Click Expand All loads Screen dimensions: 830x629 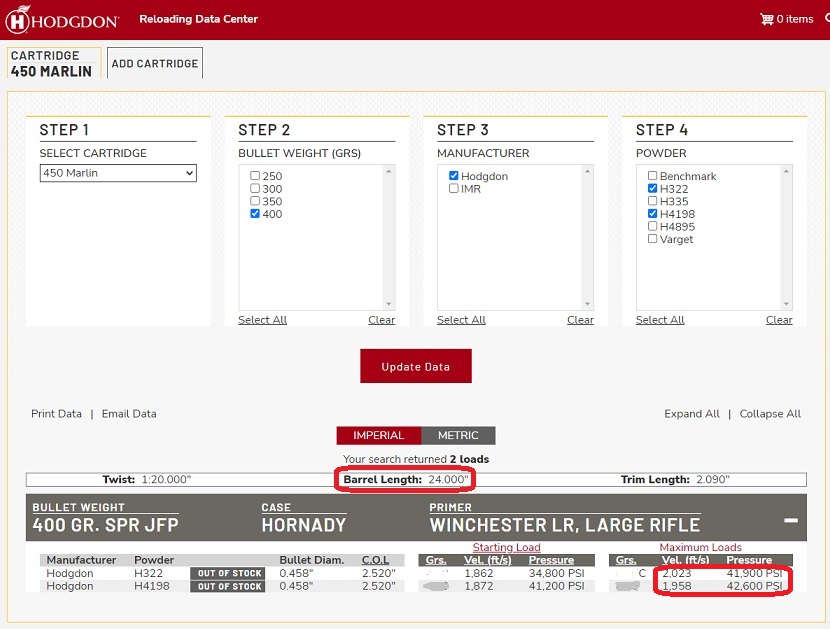pyautogui.click(x=692, y=414)
